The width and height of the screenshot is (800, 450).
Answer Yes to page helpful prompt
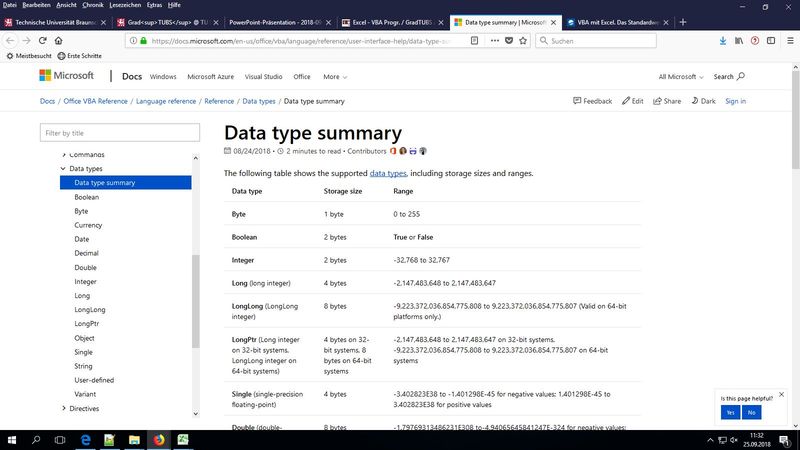tap(731, 412)
